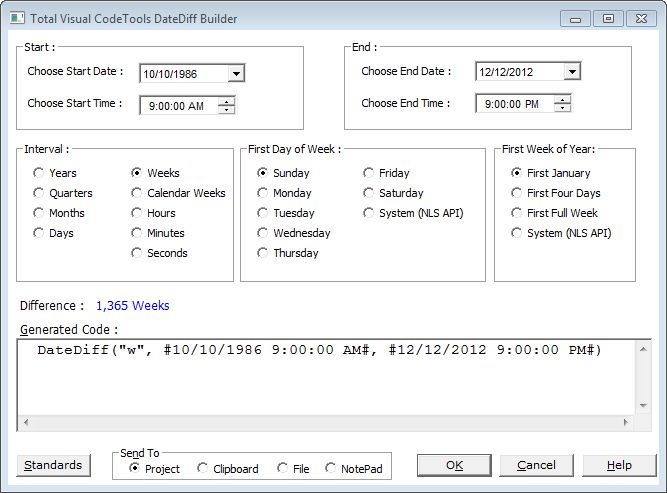Viewport: 667px width, 493px height.
Task: Select the Hours interval option
Action: (153, 213)
